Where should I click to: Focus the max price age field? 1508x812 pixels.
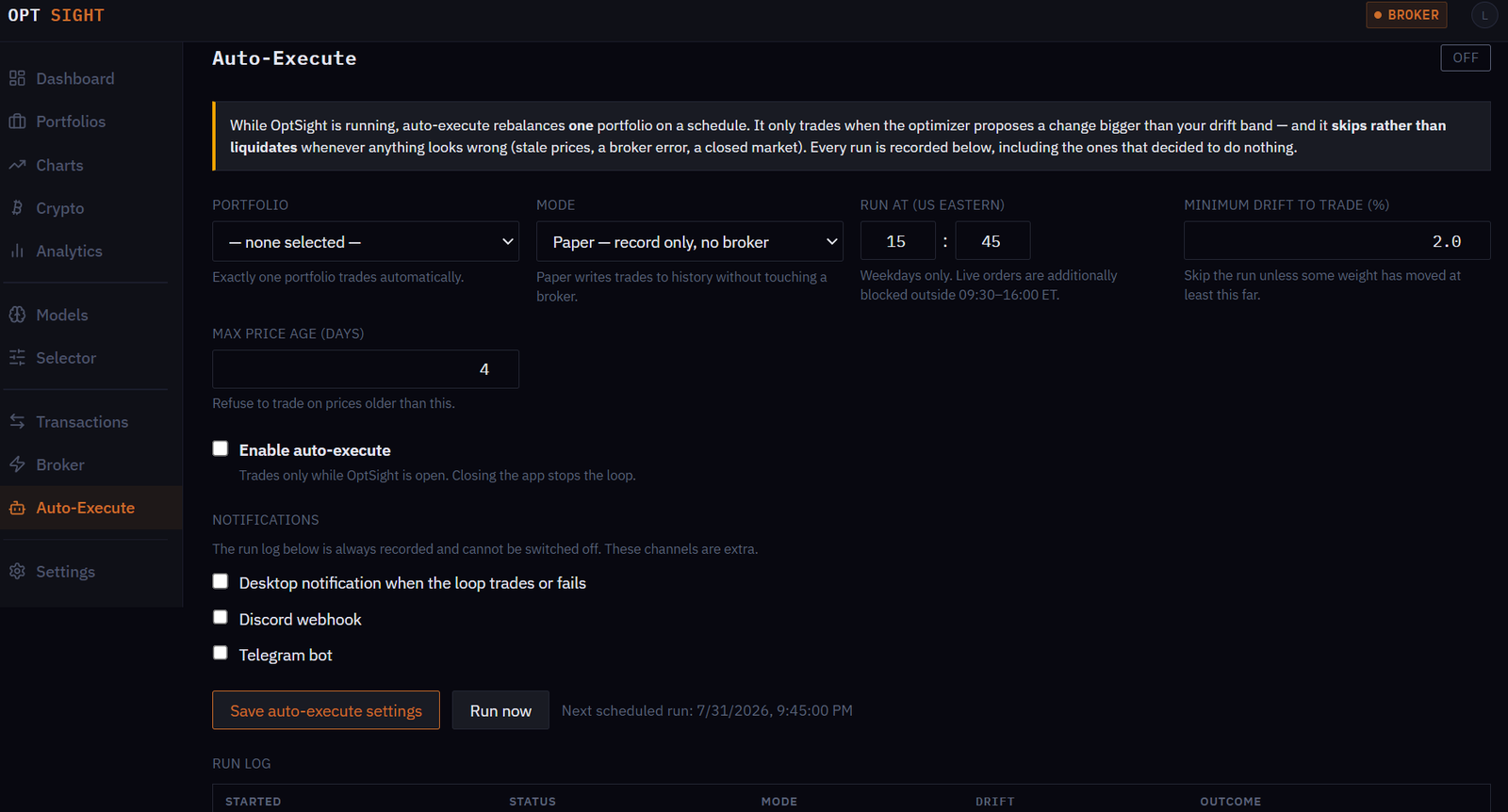366,369
